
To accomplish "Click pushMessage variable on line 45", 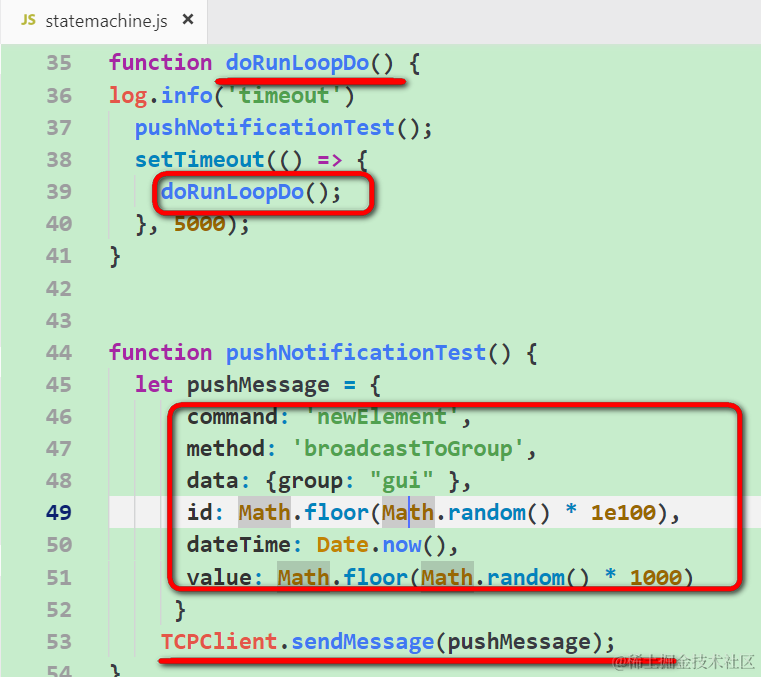I will [258, 385].
